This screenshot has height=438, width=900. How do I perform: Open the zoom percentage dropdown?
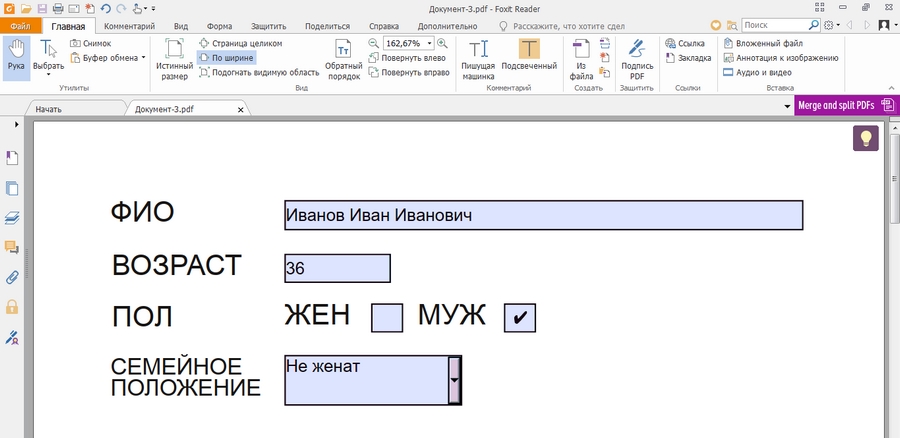click(x=442, y=44)
